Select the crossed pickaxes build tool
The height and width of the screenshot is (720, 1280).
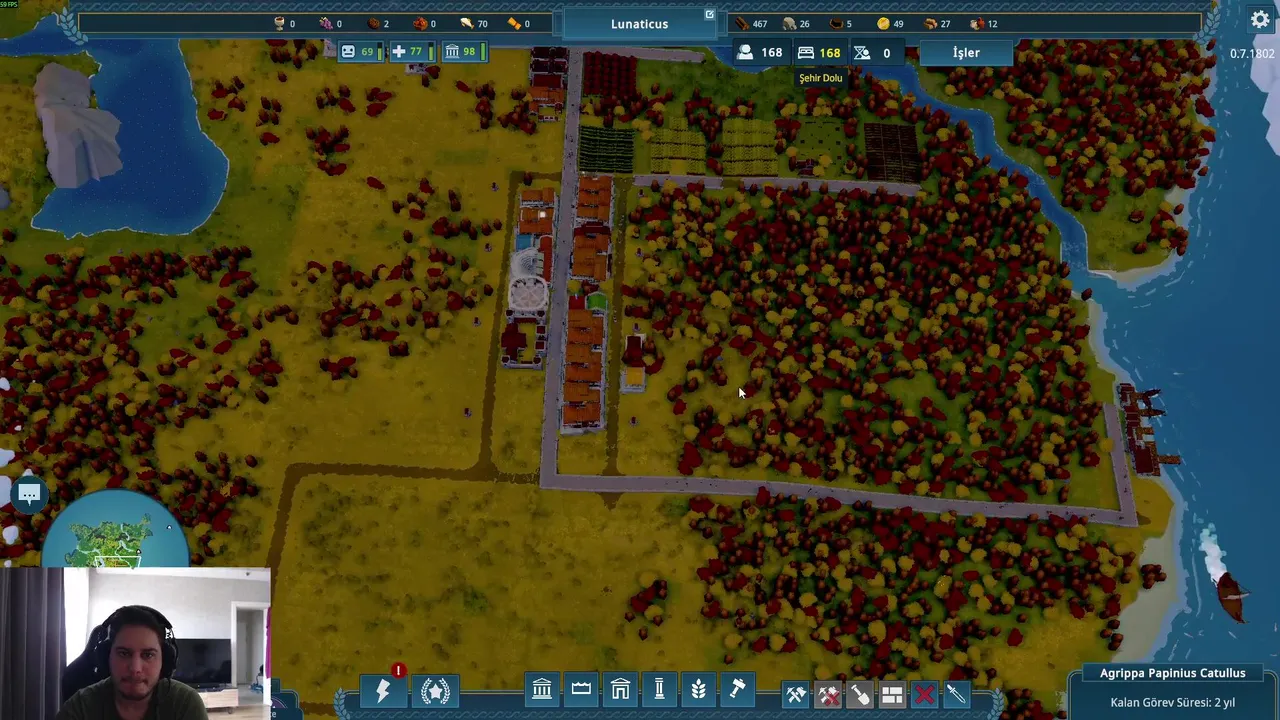tap(796, 693)
